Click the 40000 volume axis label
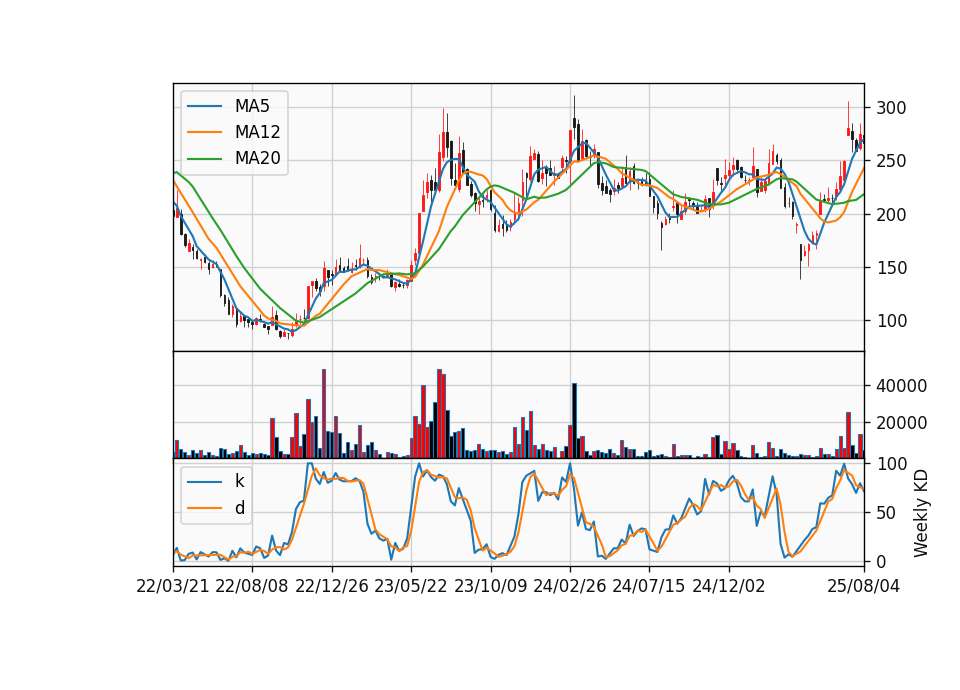Image resolution: width=960 pixels, height=690 pixels. coord(901,386)
